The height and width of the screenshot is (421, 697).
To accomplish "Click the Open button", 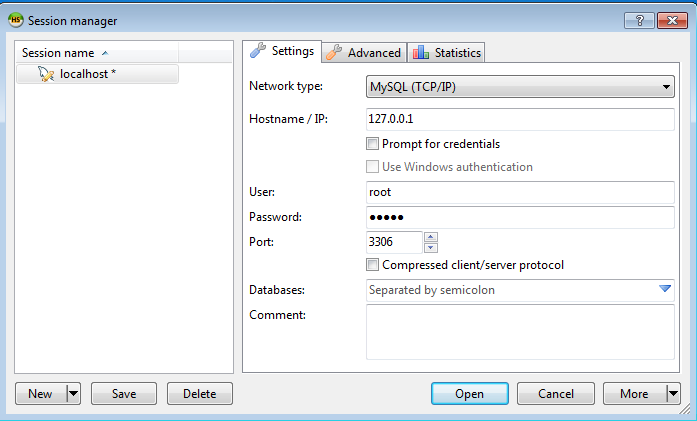I will tap(469, 394).
